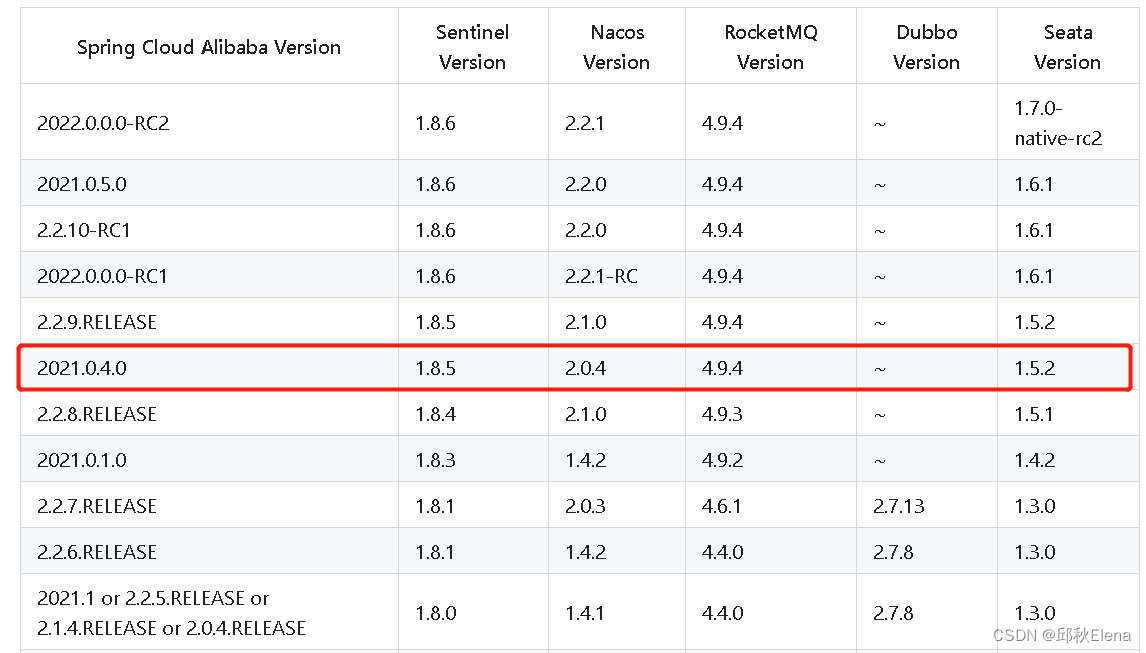Click Seata value "1.5.1"
Image resolution: width=1146 pixels, height=653 pixels.
[1033, 414]
